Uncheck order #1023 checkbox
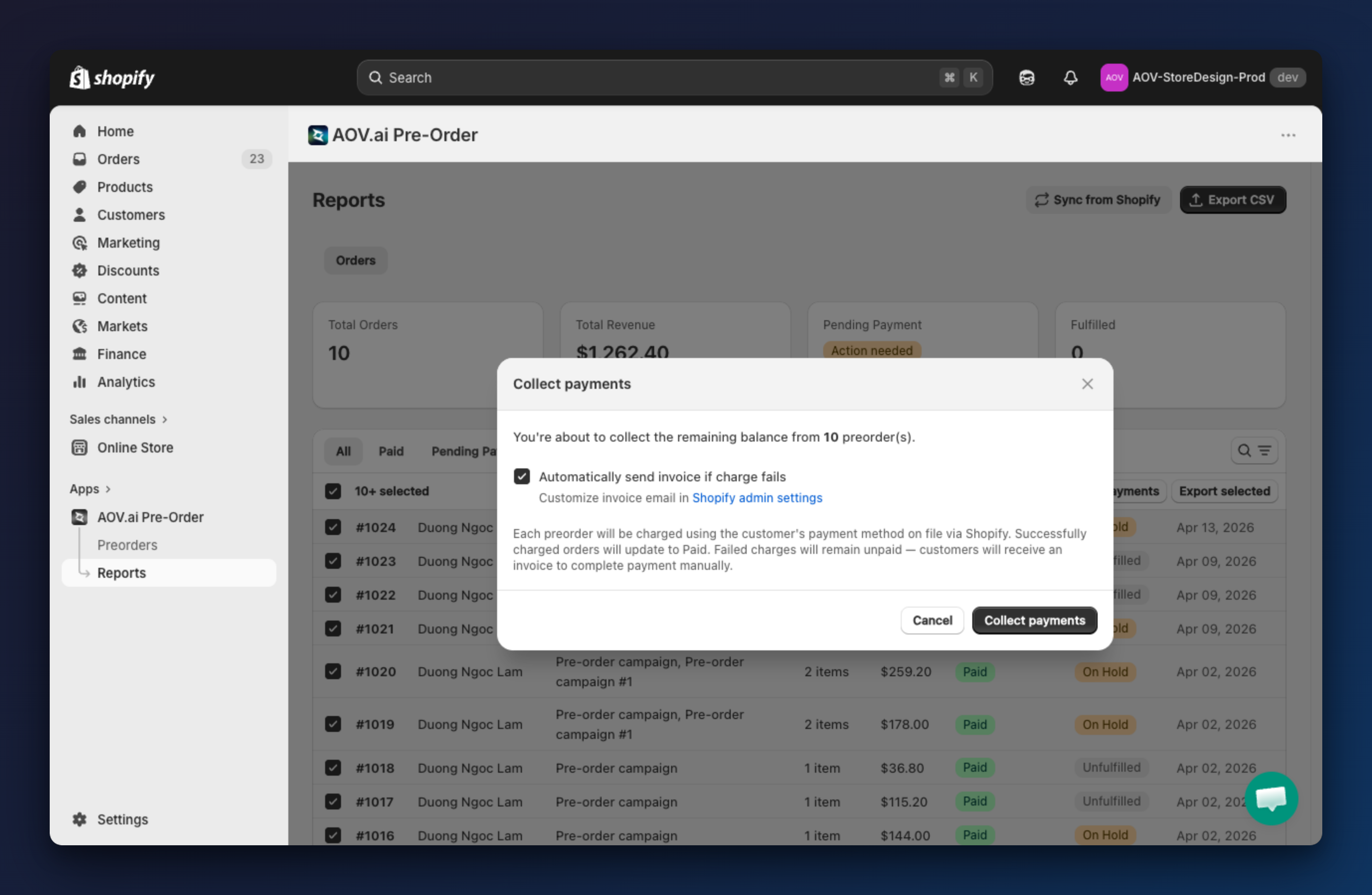1372x895 pixels. click(x=333, y=561)
